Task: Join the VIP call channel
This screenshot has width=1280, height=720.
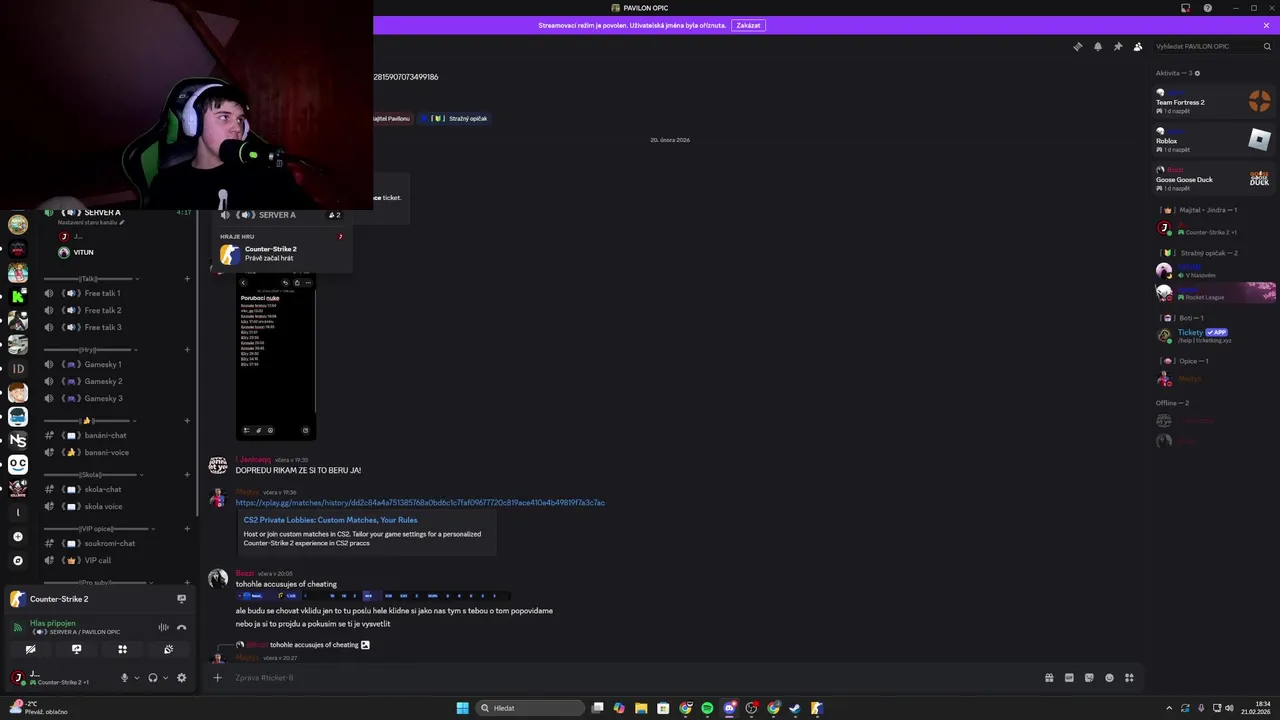Action: tap(118, 560)
